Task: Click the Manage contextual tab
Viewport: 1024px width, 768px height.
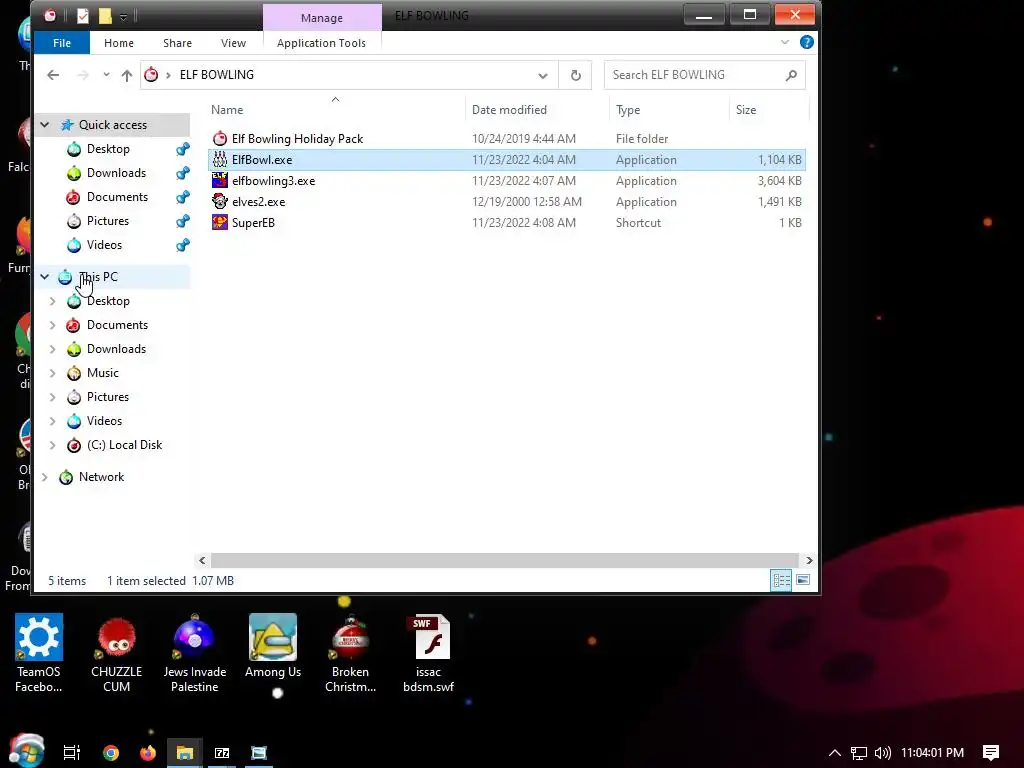Action: coord(322,18)
